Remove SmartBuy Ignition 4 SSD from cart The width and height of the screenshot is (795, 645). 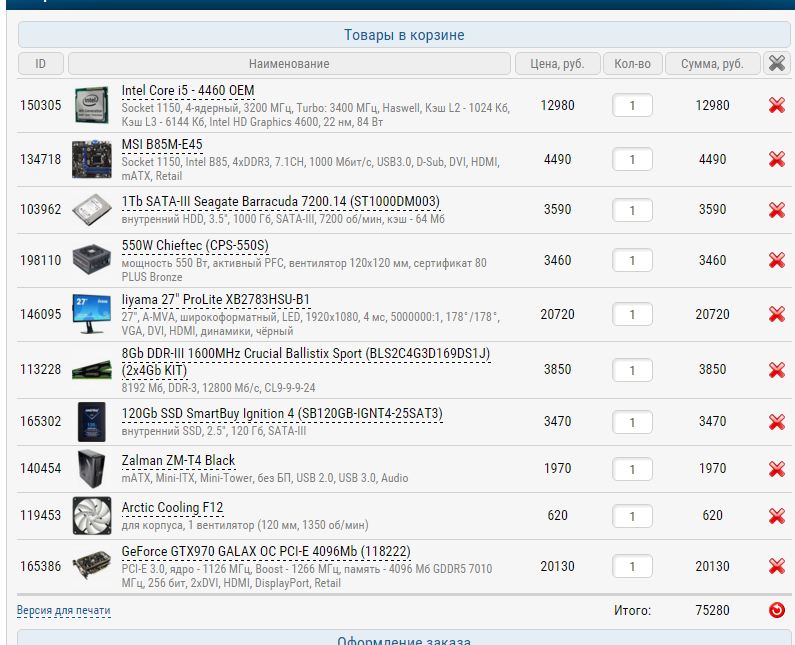tap(777, 422)
